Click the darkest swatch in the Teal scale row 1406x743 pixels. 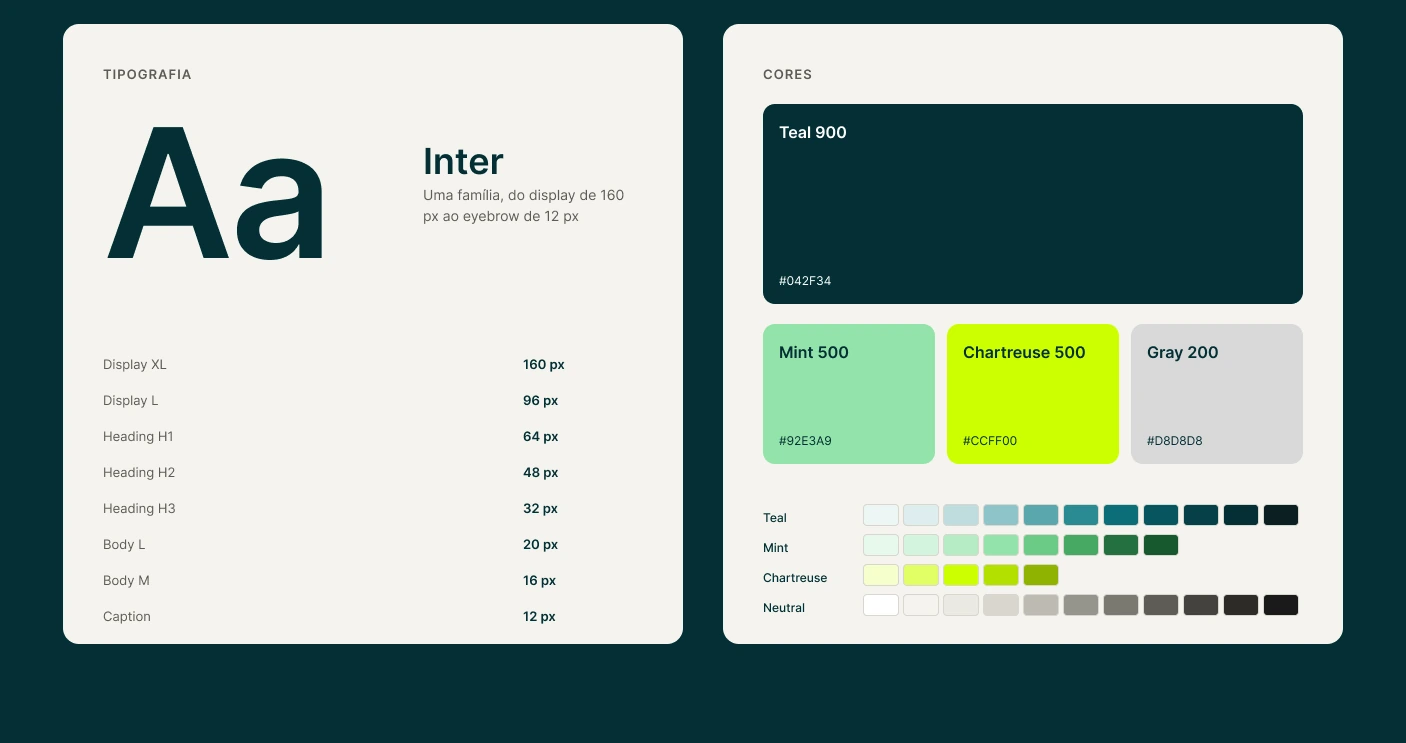click(x=1281, y=515)
